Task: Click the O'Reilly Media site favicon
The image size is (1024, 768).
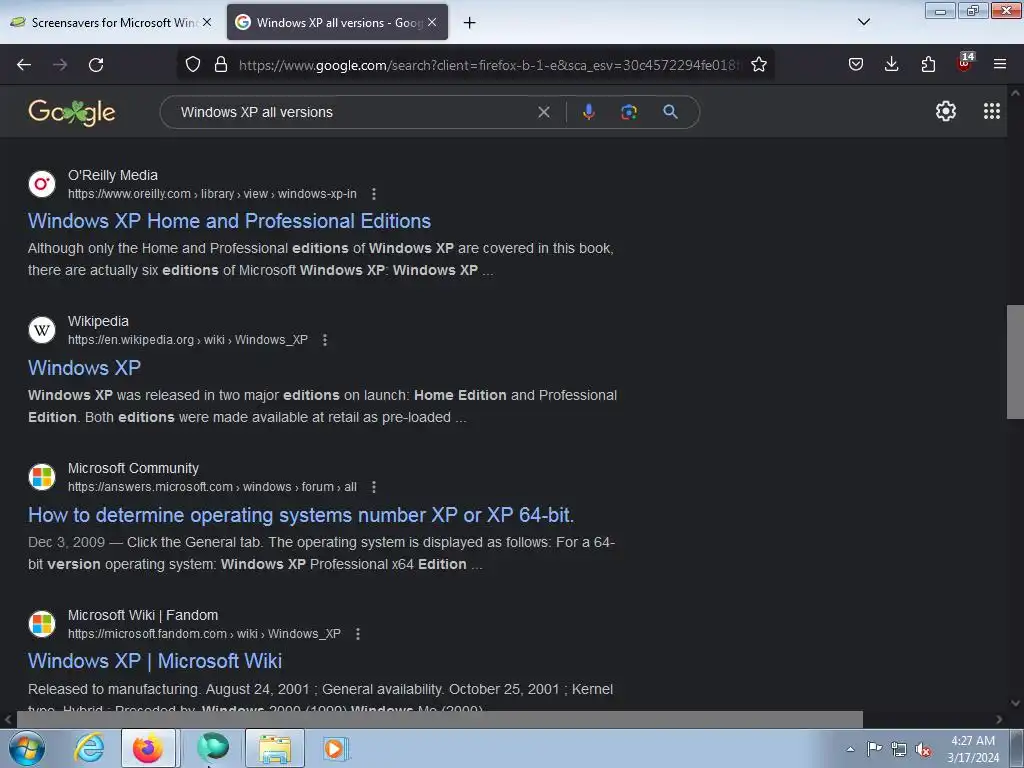Action: [42, 184]
